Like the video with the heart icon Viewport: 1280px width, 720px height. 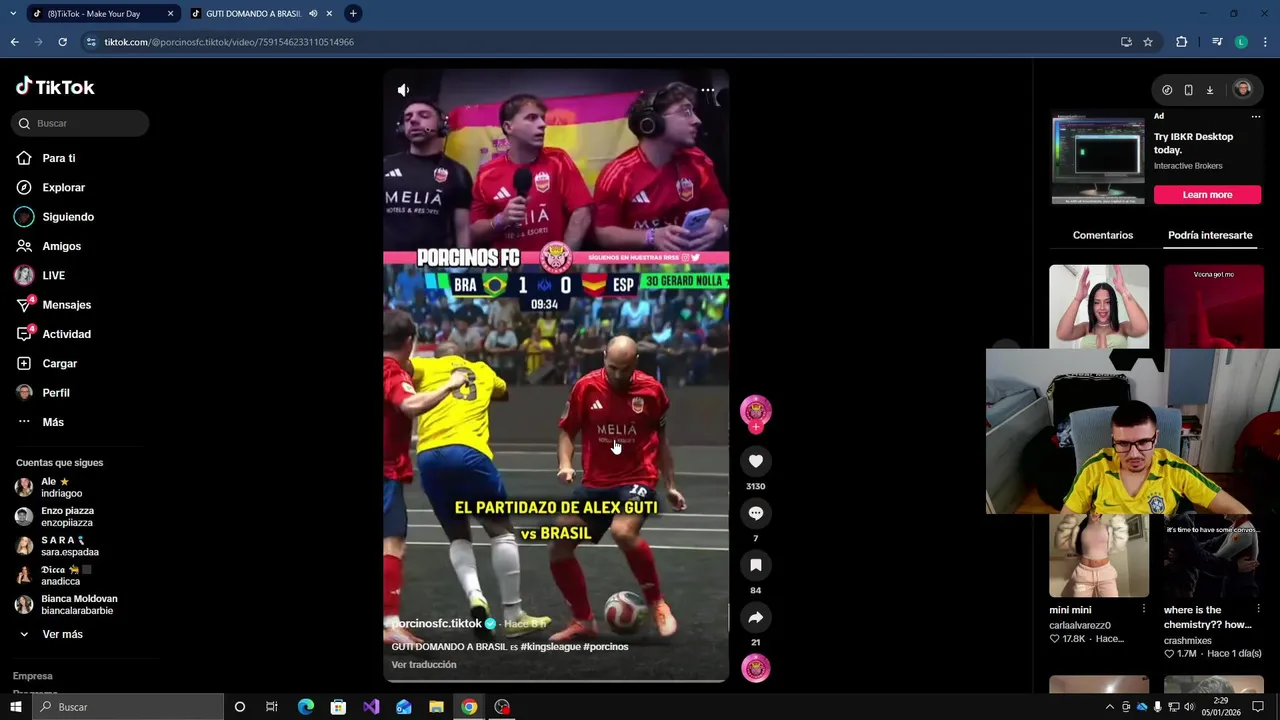pyautogui.click(x=756, y=461)
